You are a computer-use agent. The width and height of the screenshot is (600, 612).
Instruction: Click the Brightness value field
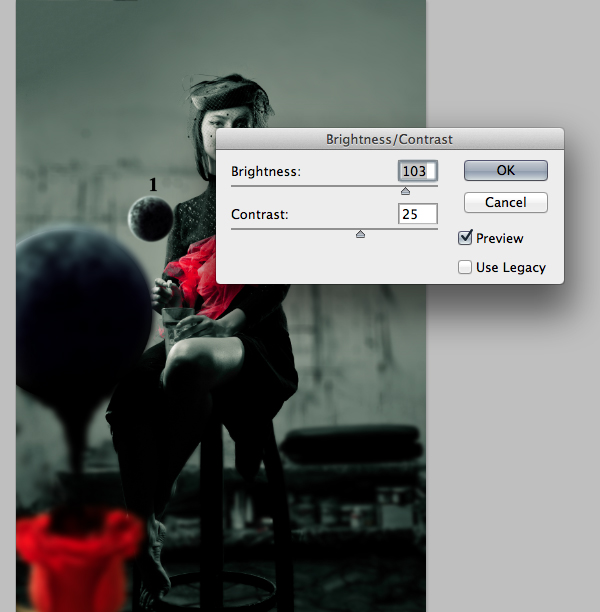(418, 171)
